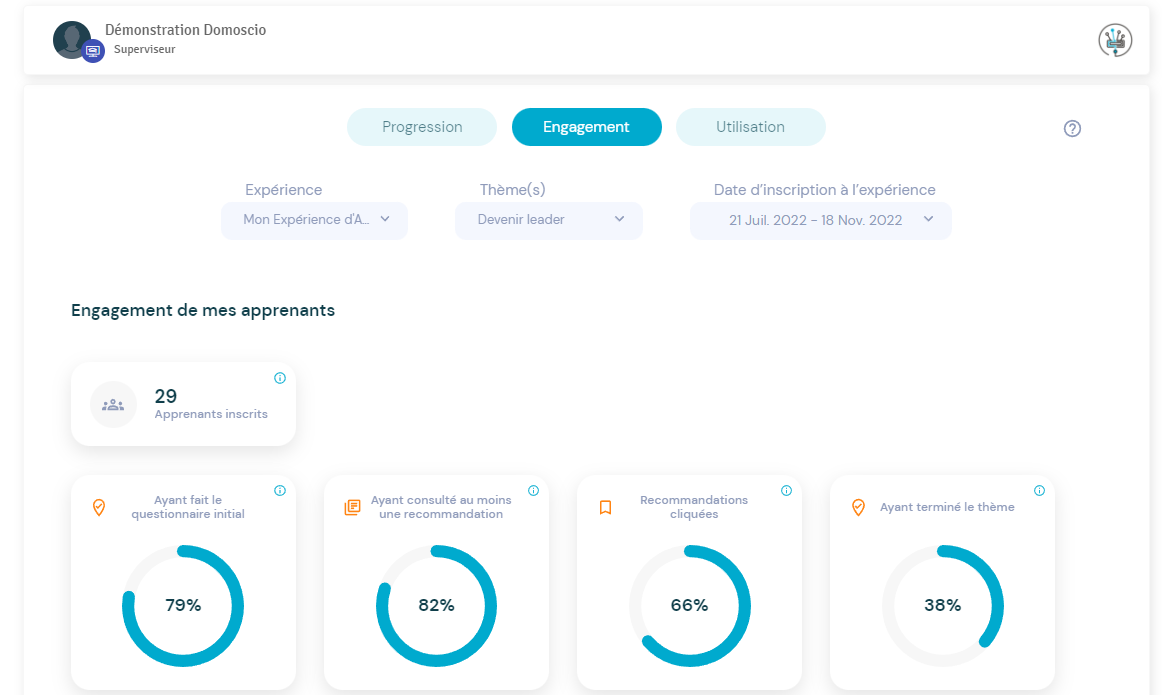Viewport: 1162px width, 695px height.
Task: Select the Engagement tab
Action: [586, 127]
